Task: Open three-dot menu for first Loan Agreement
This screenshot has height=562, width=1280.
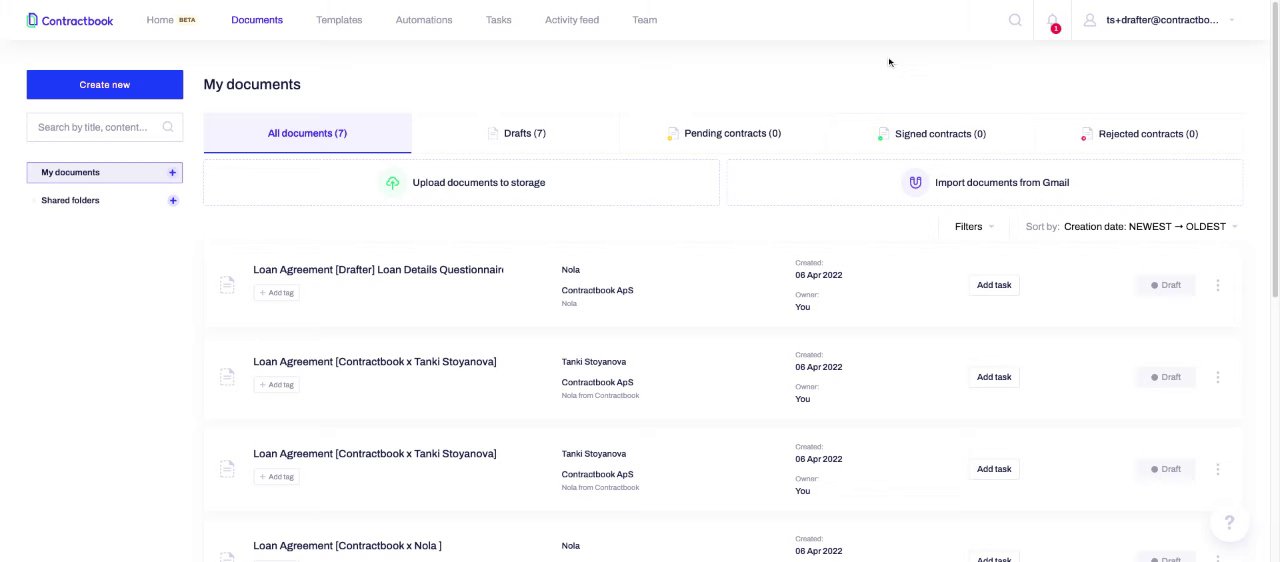Action: coord(1217,285)
